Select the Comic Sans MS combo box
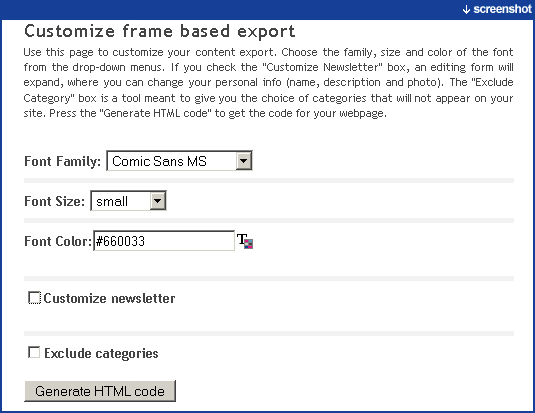This screenshot has width=535, height=413. click(x=179, y=161)
